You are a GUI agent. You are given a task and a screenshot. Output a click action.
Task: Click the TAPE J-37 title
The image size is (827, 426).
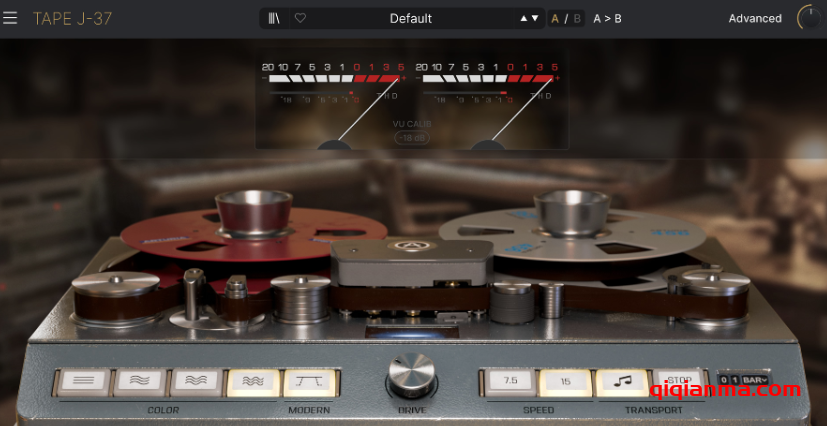click(x=73, y=18)
